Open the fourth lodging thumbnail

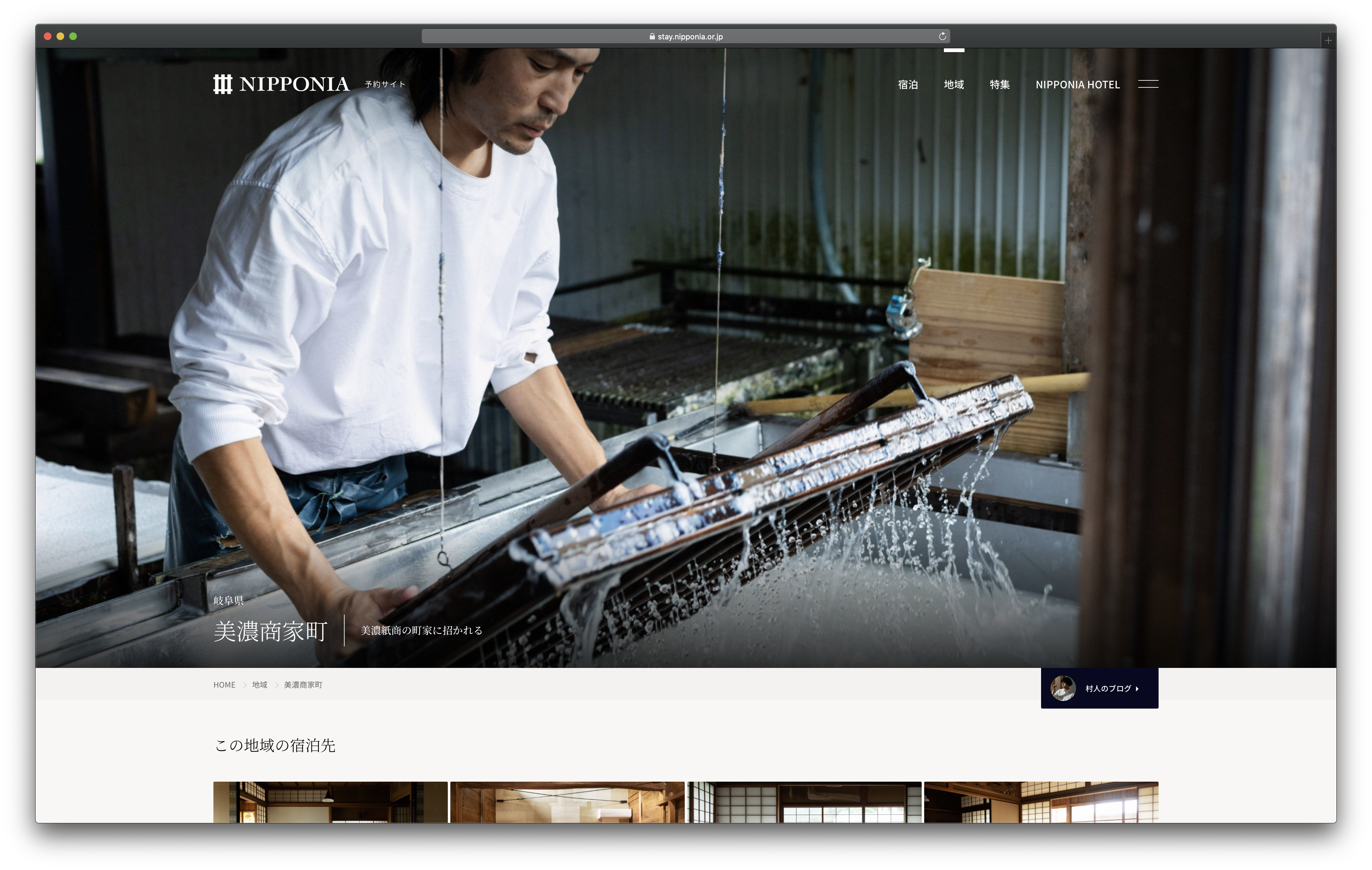coord(1041,802)
